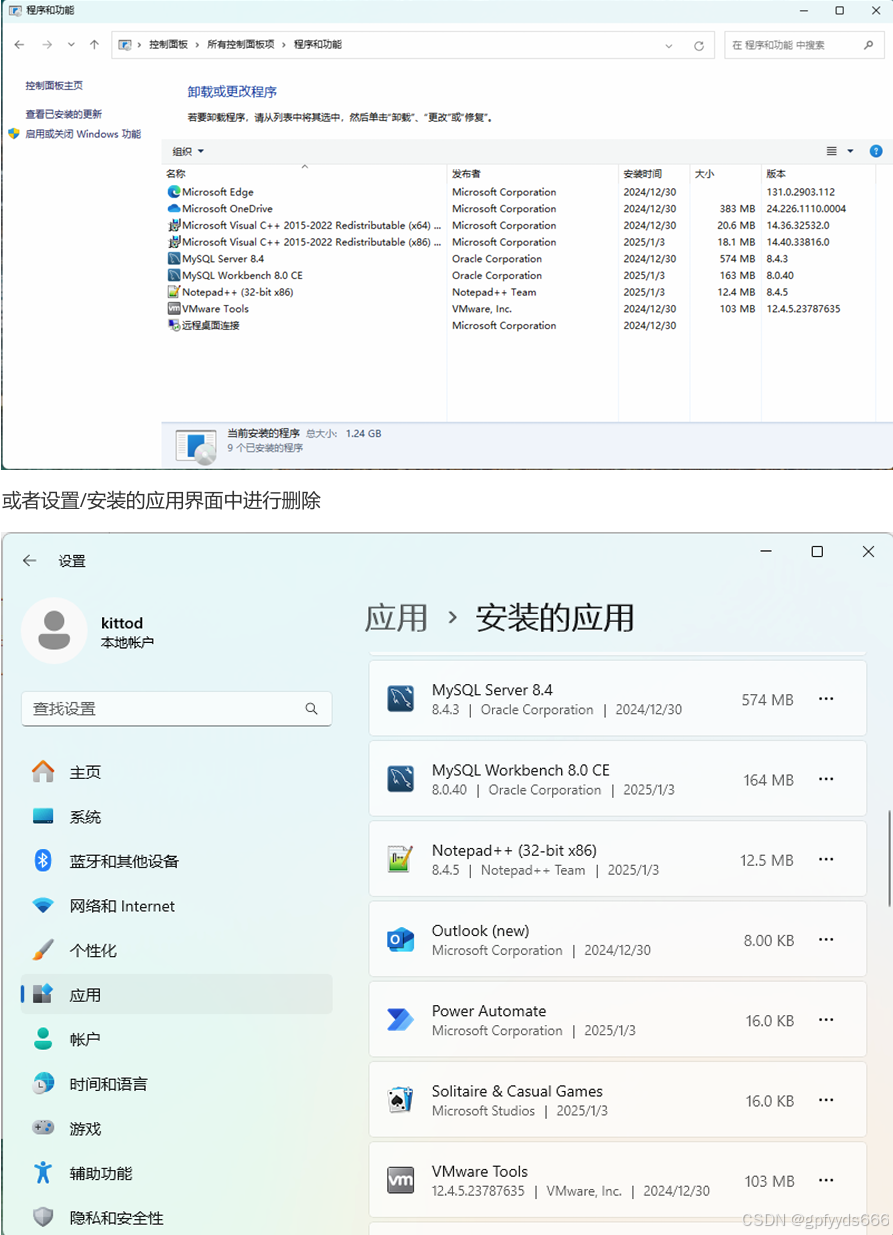Click the Settings window vertical scrollbar
The height and width of the screenshot is (1235, 893).
tap(888, 858)
